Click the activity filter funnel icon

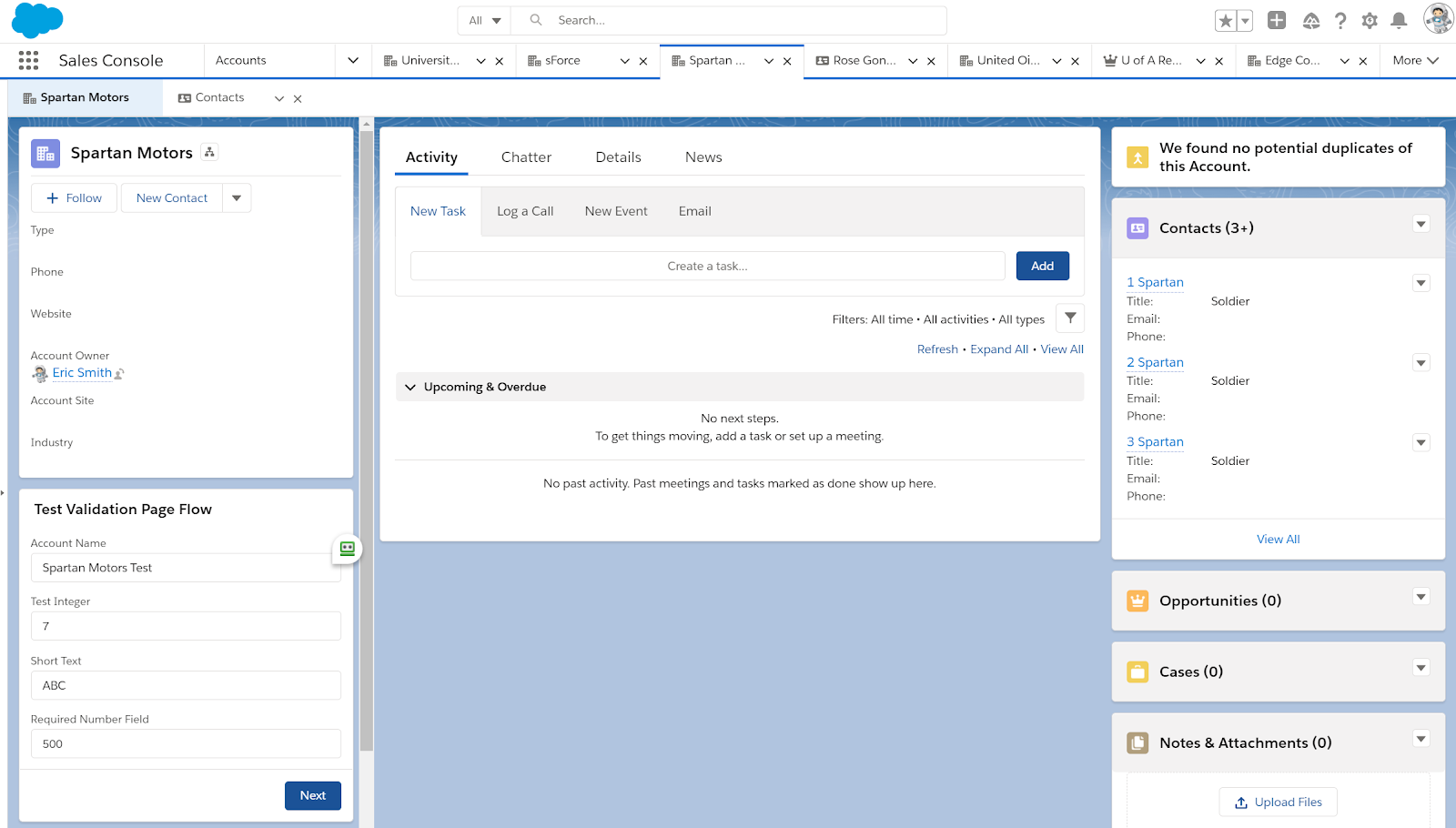click(1070, 318)
